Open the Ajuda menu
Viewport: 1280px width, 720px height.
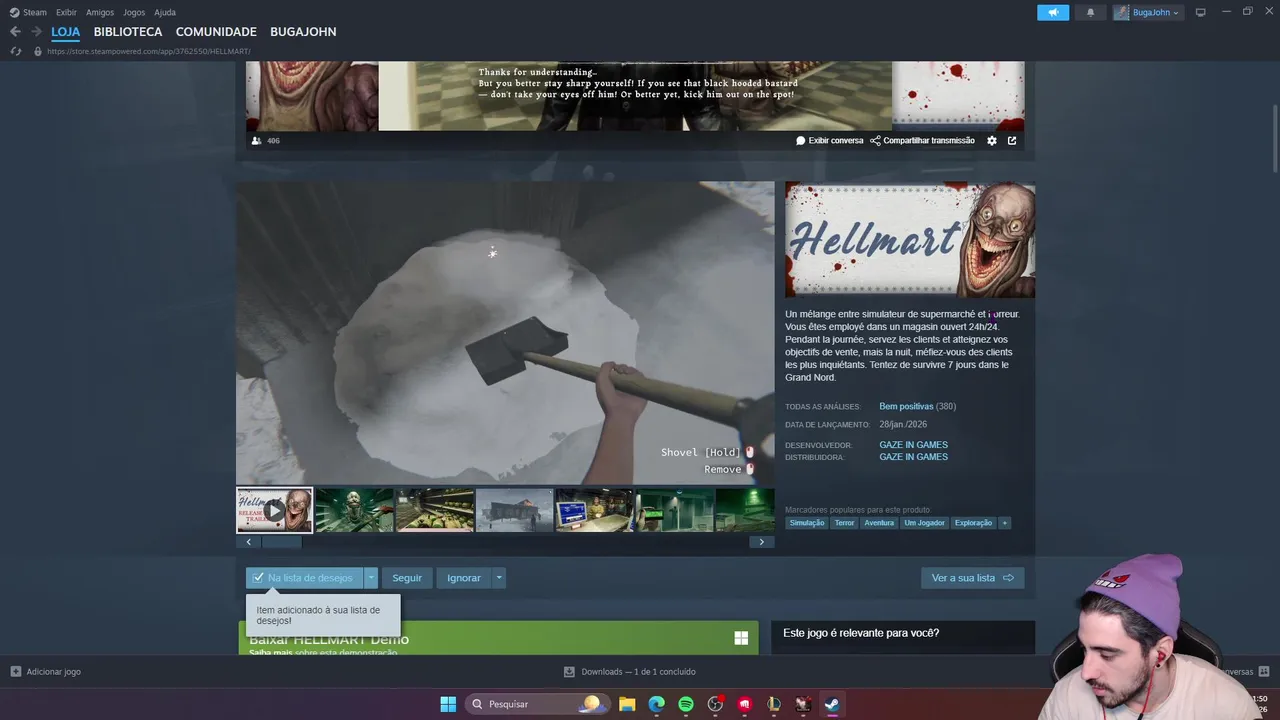click(165, 12)
